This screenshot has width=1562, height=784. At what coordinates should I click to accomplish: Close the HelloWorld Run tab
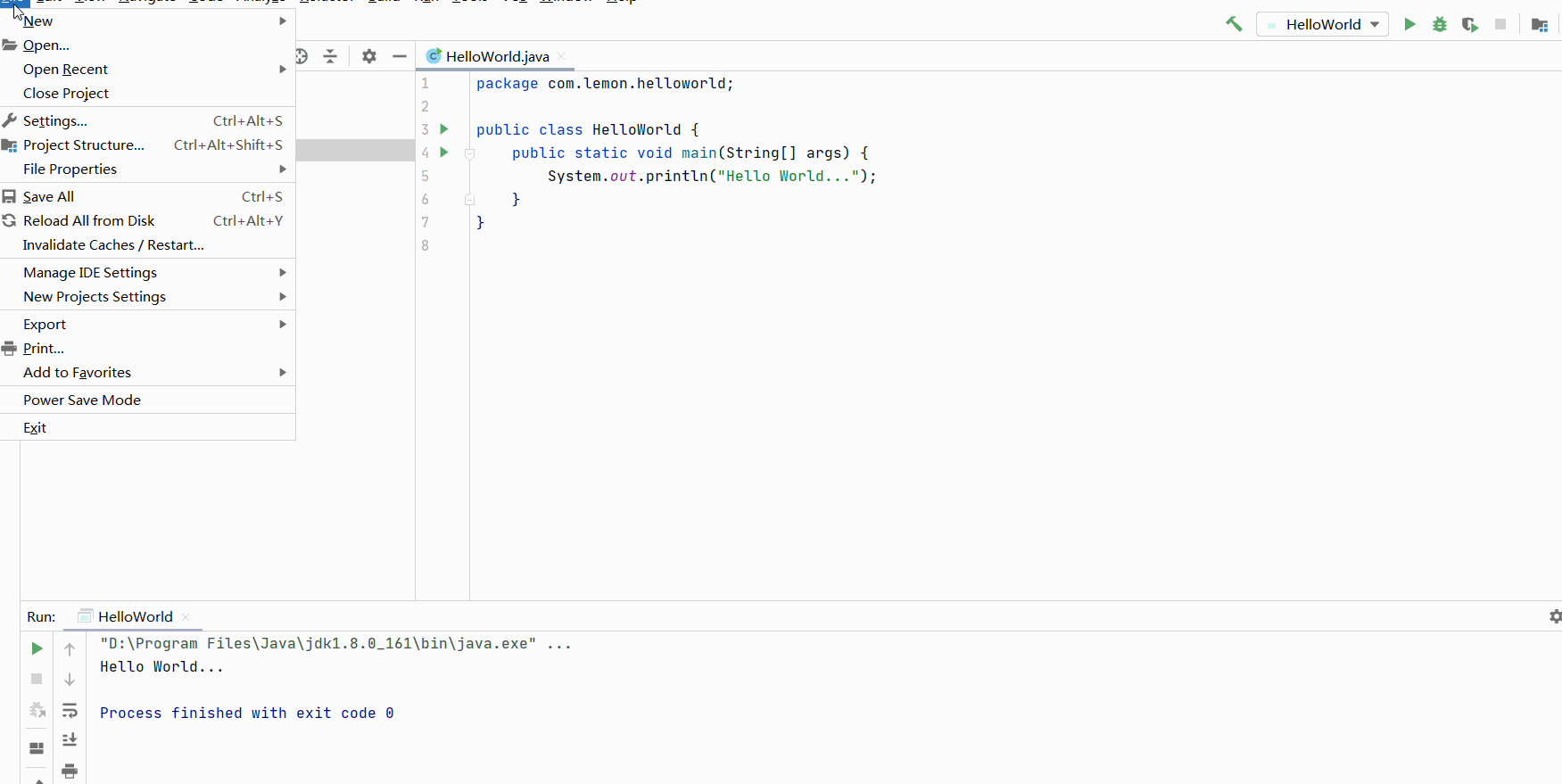186,616
